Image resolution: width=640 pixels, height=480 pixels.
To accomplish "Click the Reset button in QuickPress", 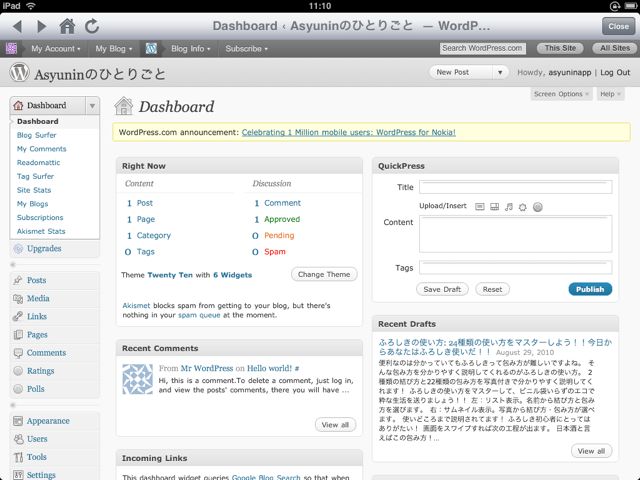I will pyautogui.click(x=492, y=289).
